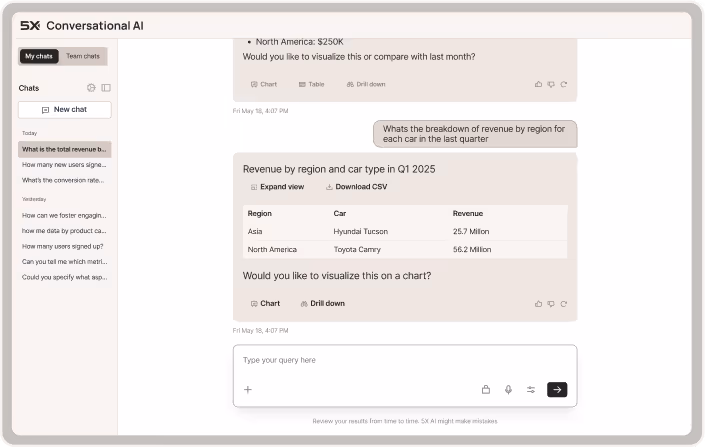The width and height of the screenshot is (705, 447).
Task: Select the 56.2 Million revenue cell
Action: click(472, 250)
